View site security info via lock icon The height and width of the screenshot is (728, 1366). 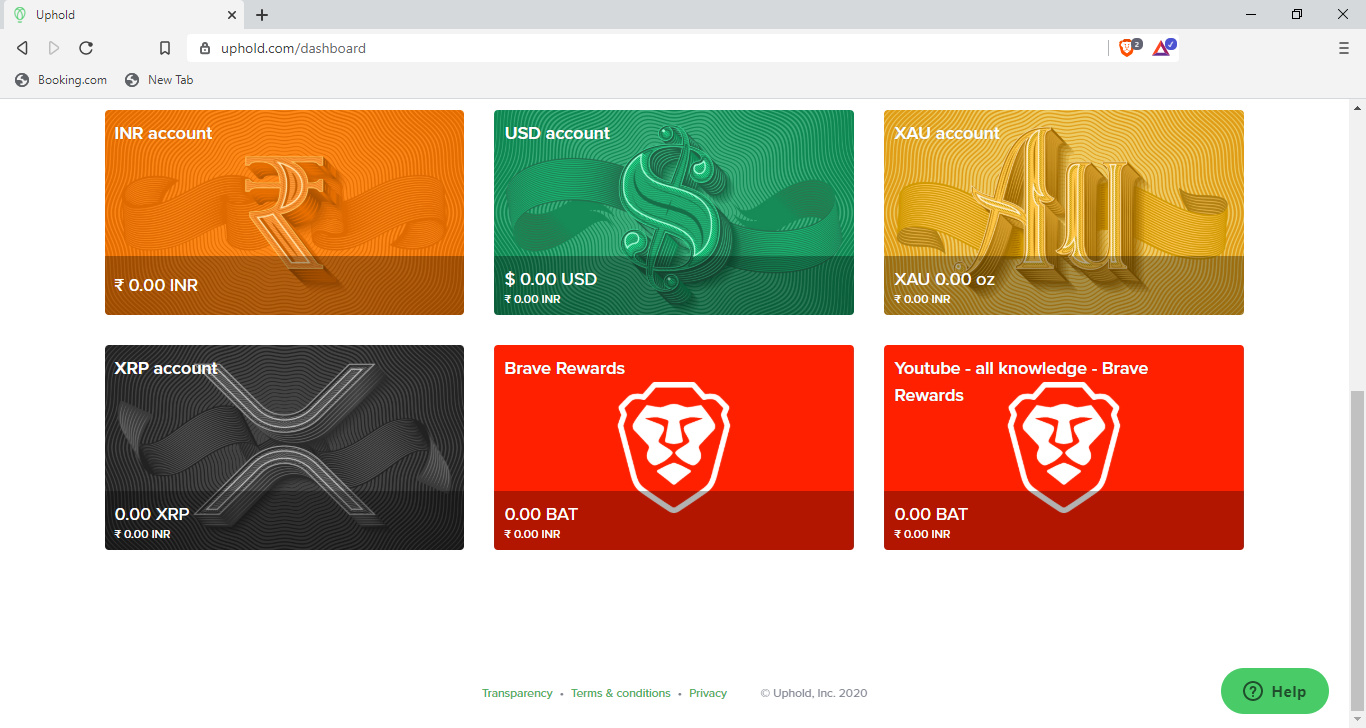pyautogui.click(x=205, y=48)
